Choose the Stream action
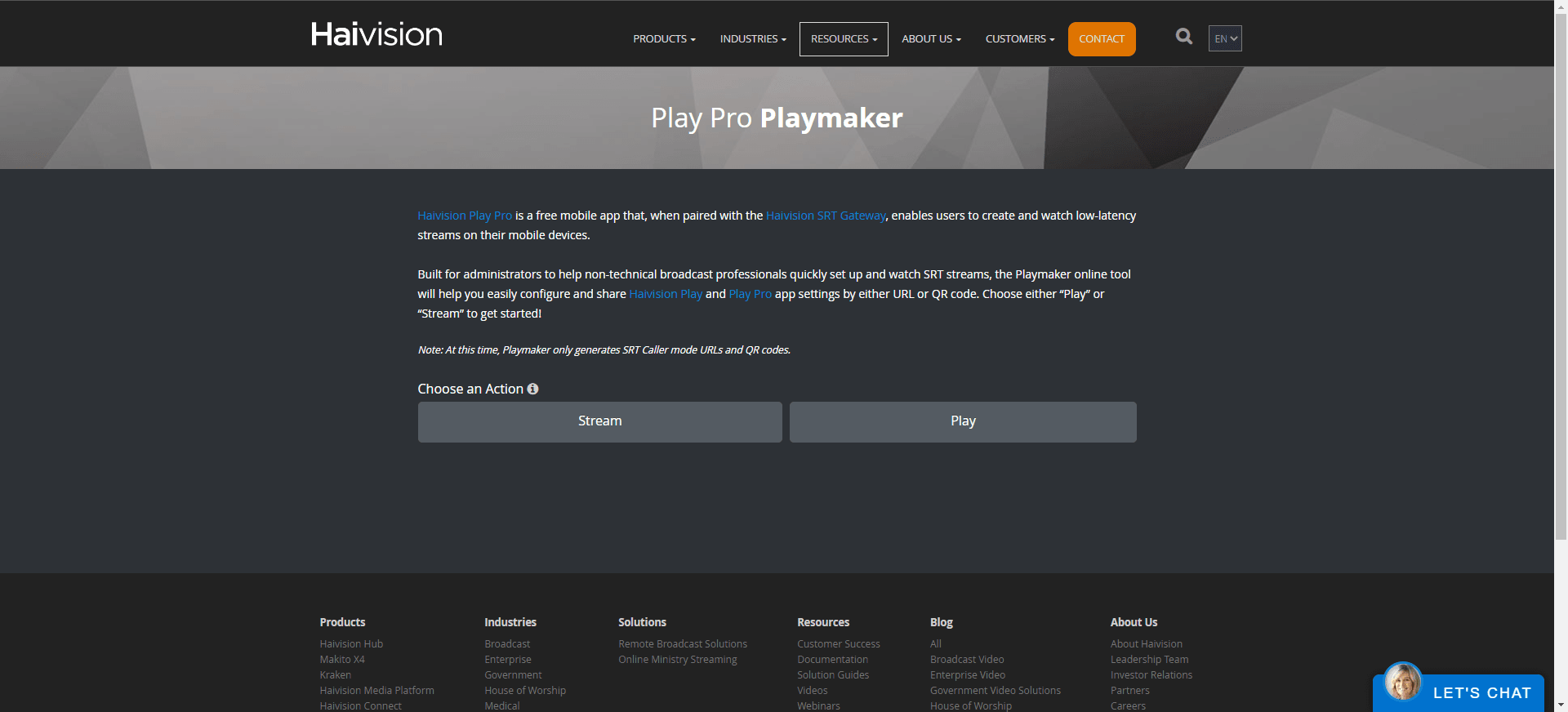1568x712 pixels. point(599,421)
